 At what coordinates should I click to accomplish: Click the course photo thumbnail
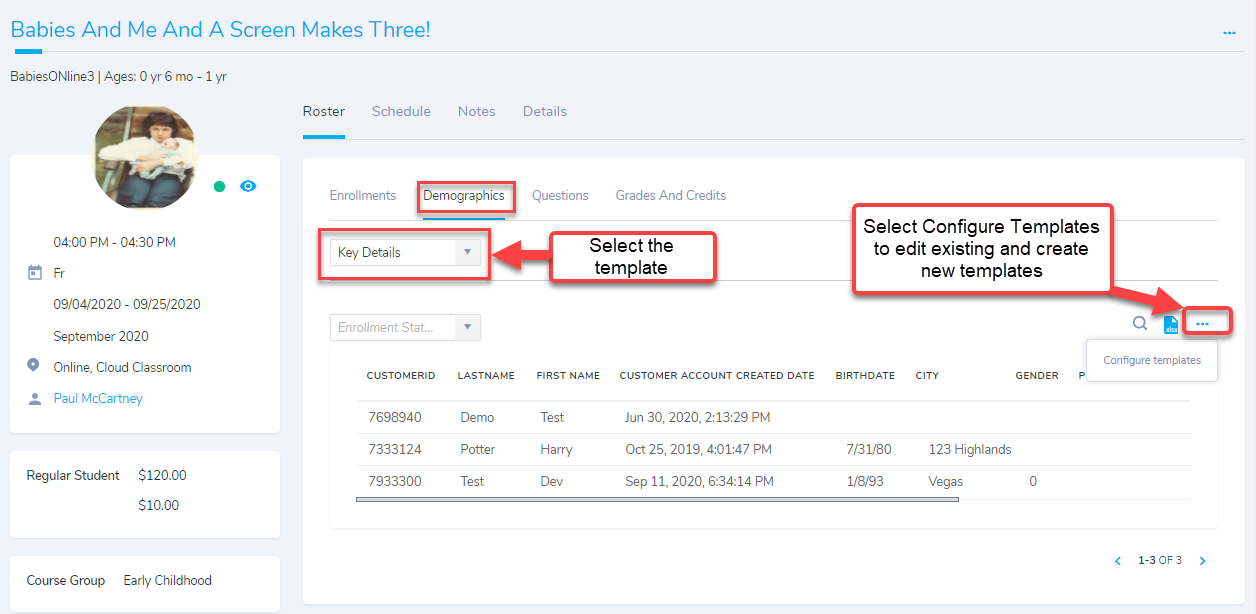click(x=145, y=157)
